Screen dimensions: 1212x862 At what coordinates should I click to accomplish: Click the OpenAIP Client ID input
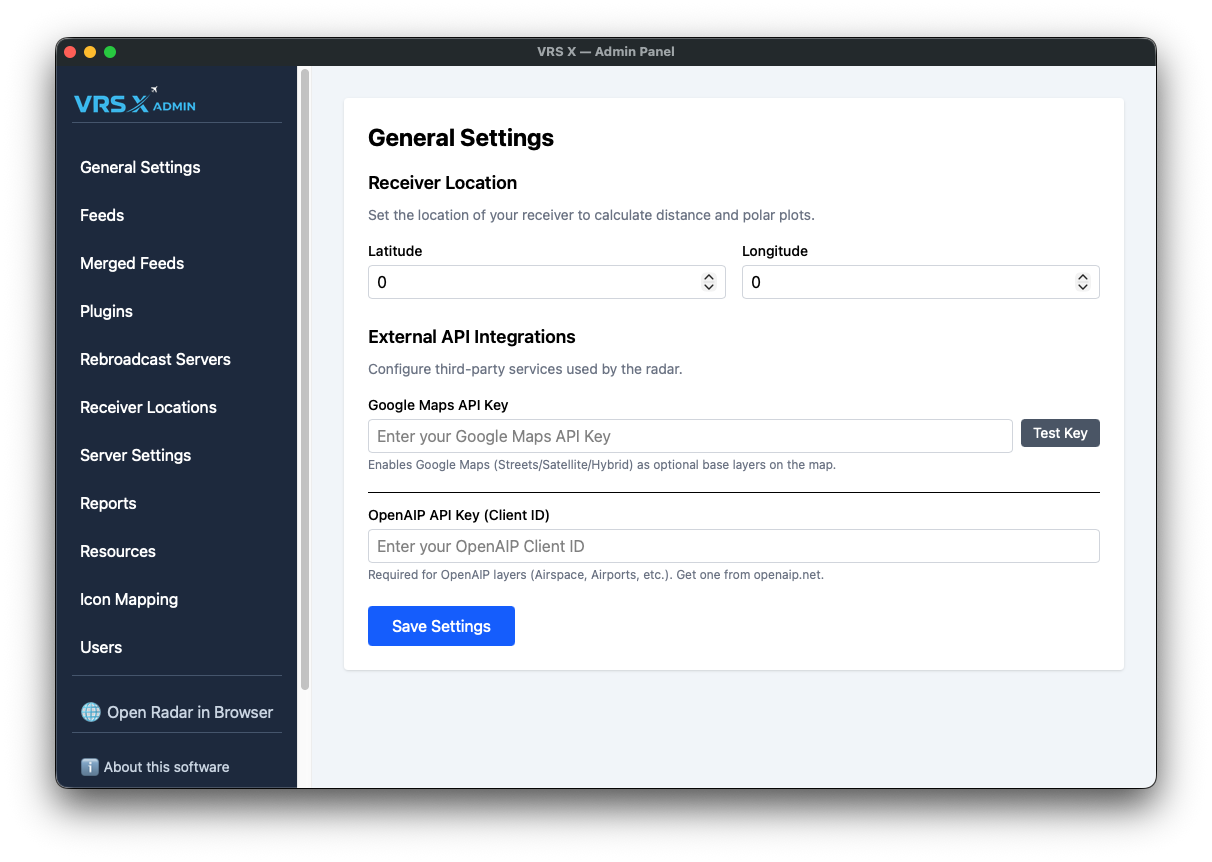point(733,546)
